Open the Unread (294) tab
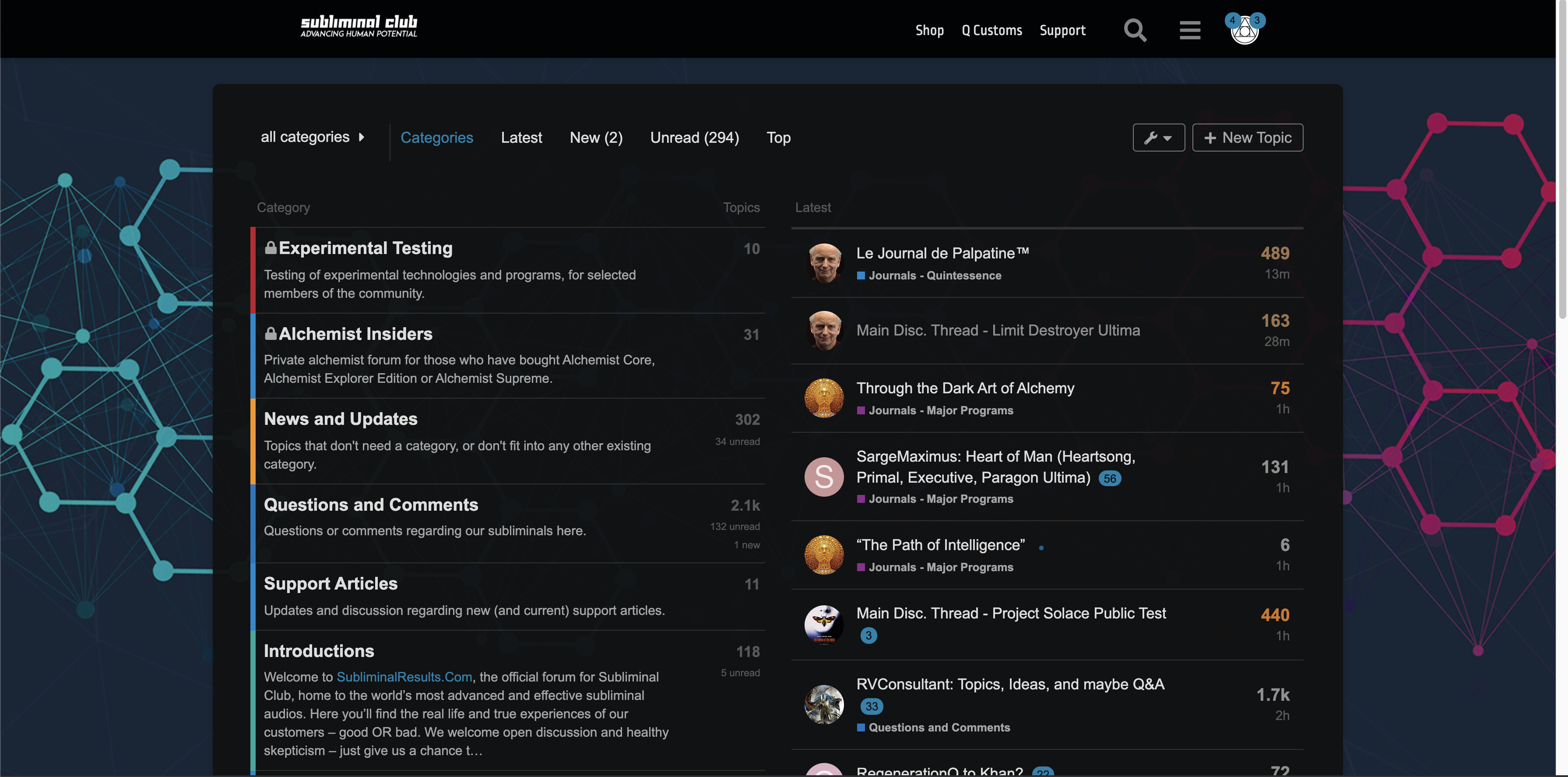 point(695,138)
